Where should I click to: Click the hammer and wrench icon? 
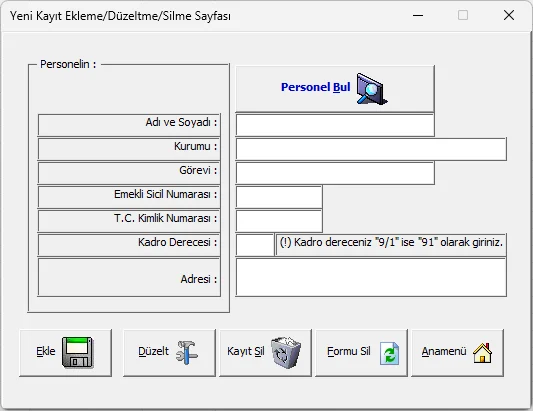(x=187, y=353)
